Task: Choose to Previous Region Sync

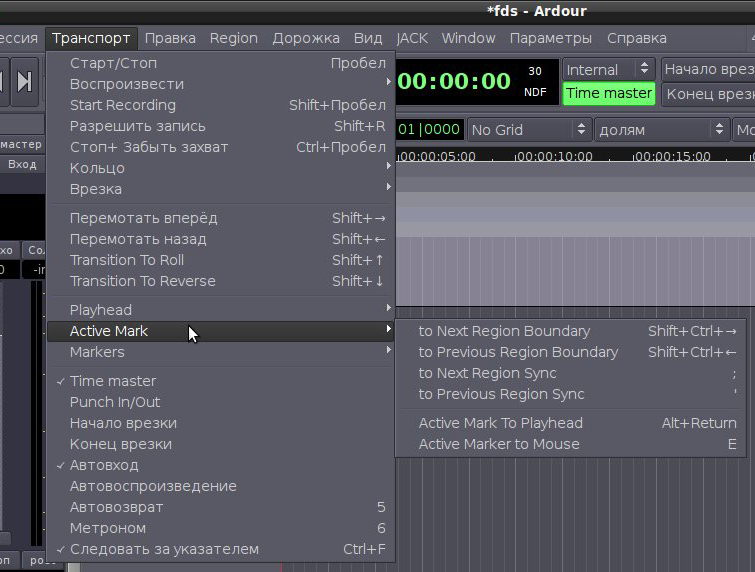Action: tap(571, 394)
